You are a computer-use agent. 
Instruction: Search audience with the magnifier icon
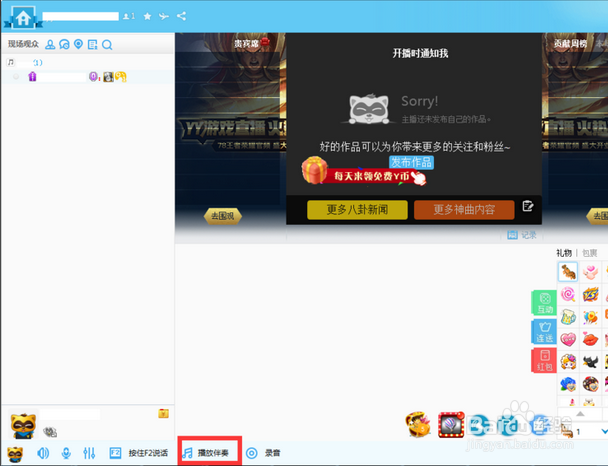107,45
